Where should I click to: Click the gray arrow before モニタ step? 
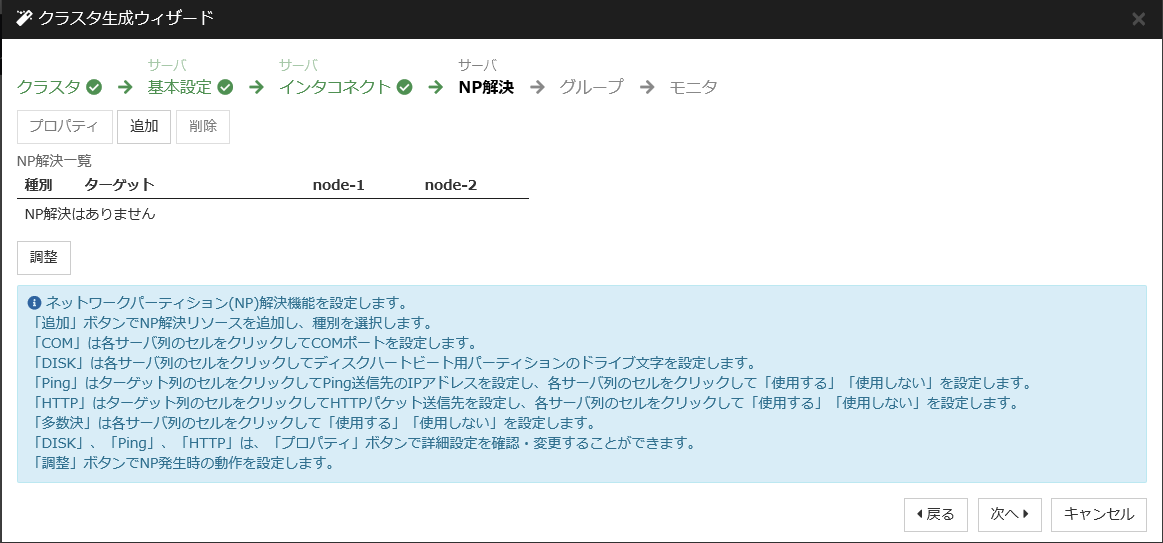tap(647, 87)
